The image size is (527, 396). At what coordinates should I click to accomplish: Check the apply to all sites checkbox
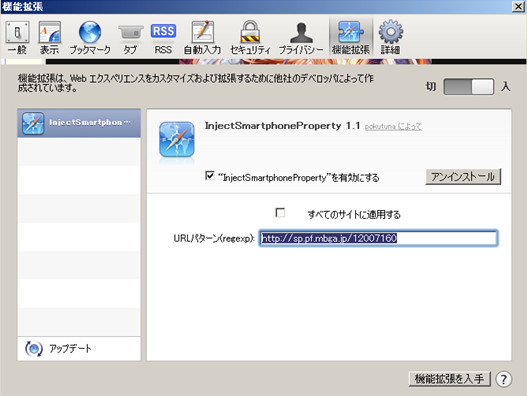coord(280,213)
